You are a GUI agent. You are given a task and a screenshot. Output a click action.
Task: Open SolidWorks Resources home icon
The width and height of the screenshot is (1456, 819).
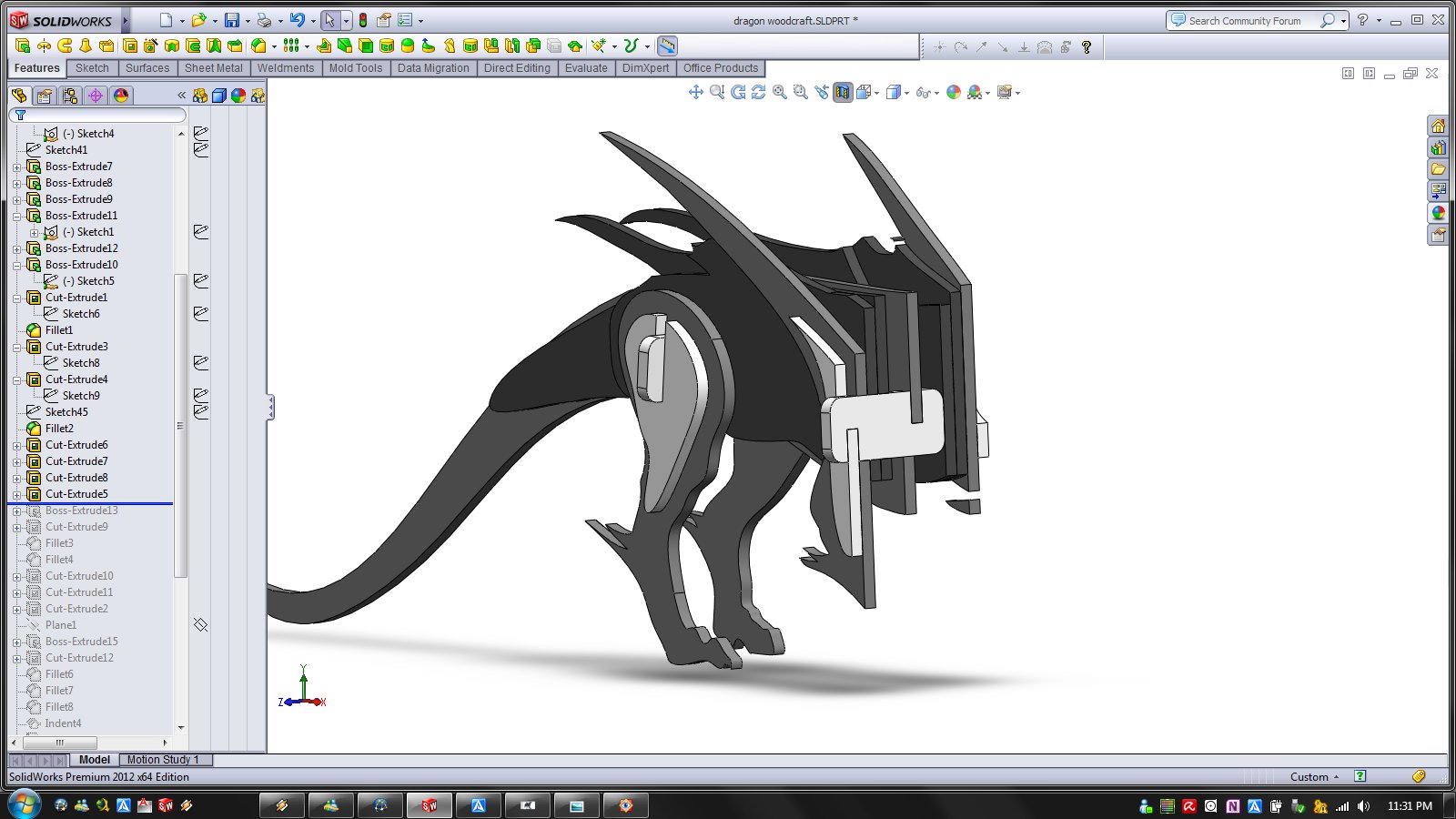click(1438, 126)
